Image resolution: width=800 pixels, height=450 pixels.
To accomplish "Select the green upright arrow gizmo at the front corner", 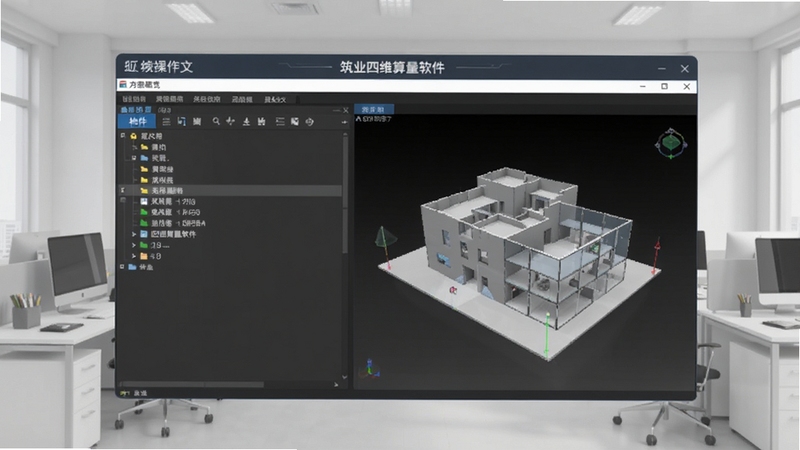I will 547,334.
